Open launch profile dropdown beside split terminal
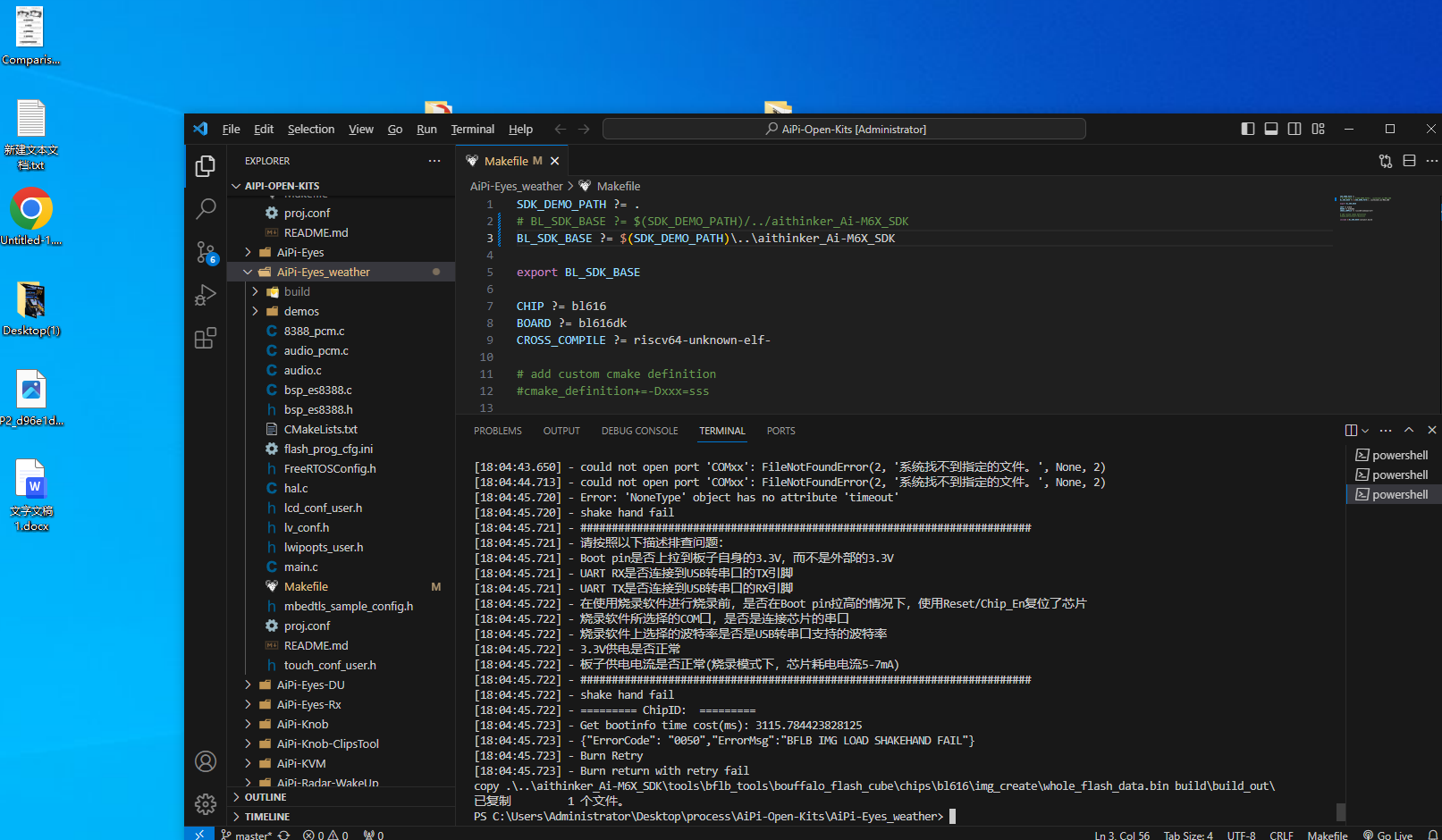1442x840 pixels. click(x=1365, y=431)
